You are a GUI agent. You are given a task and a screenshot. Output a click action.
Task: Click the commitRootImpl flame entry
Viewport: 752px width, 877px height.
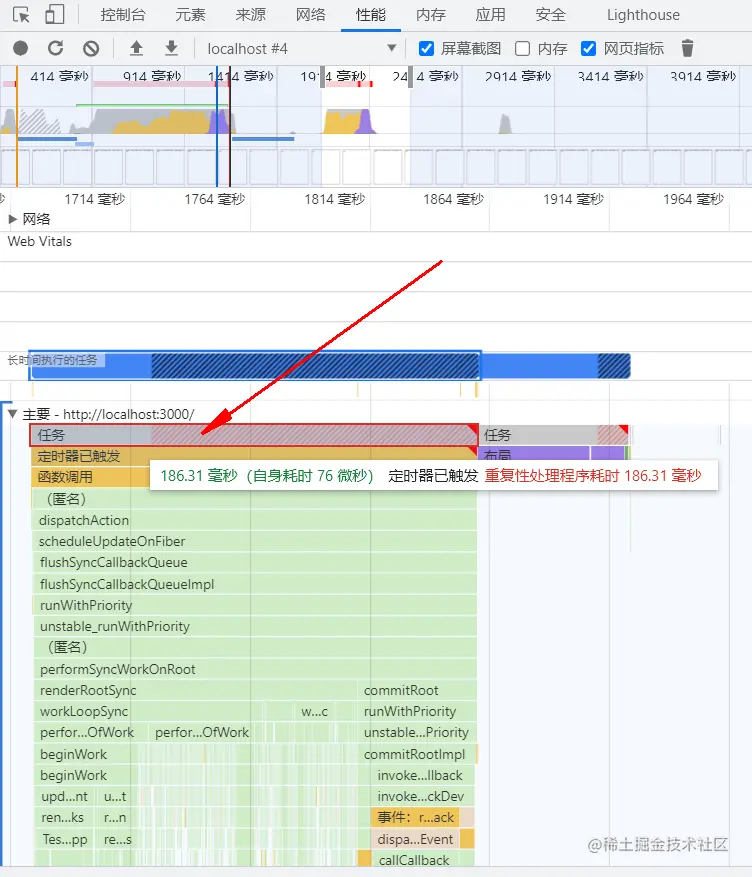[x=417, y=755]
